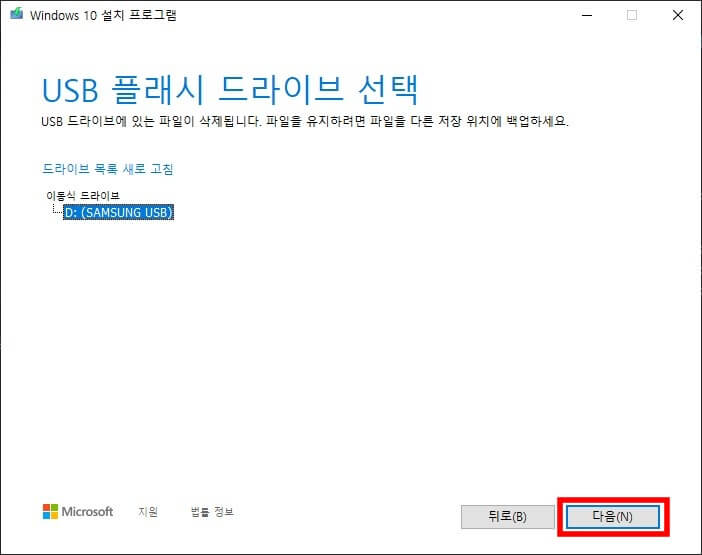Click the Windows 10 setup title bar icon
702x555 pixels.
tap(17, 14)
